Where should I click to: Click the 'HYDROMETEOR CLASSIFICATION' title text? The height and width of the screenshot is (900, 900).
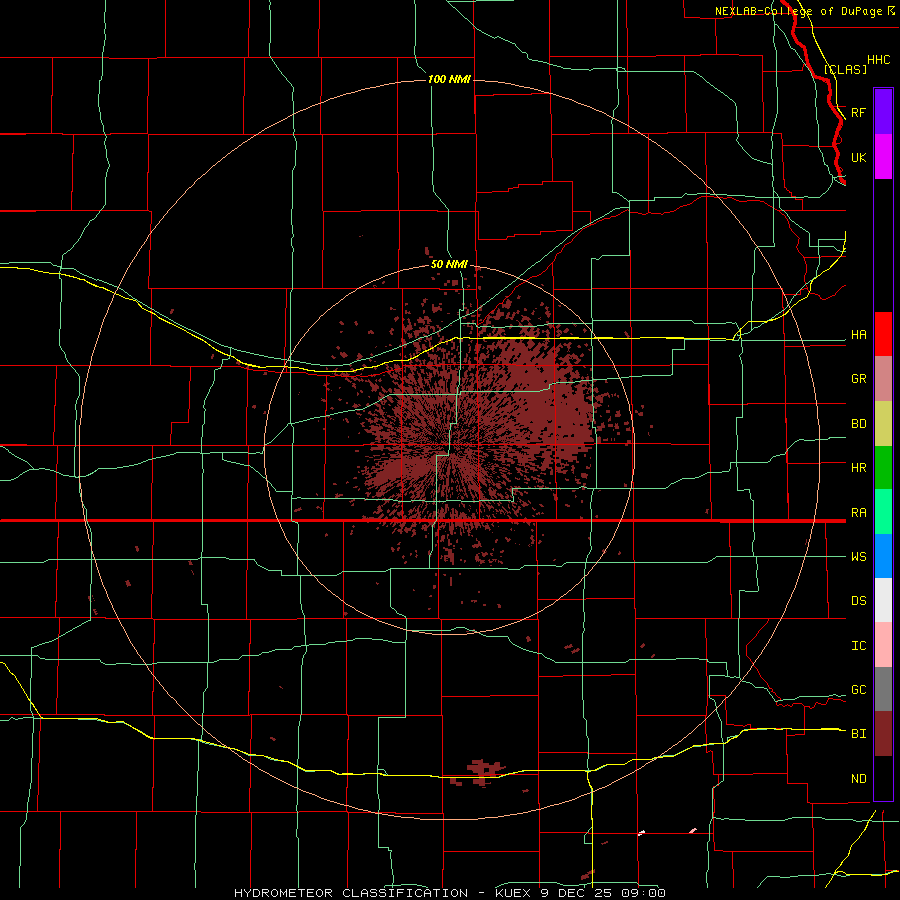(x=351, y=893)
